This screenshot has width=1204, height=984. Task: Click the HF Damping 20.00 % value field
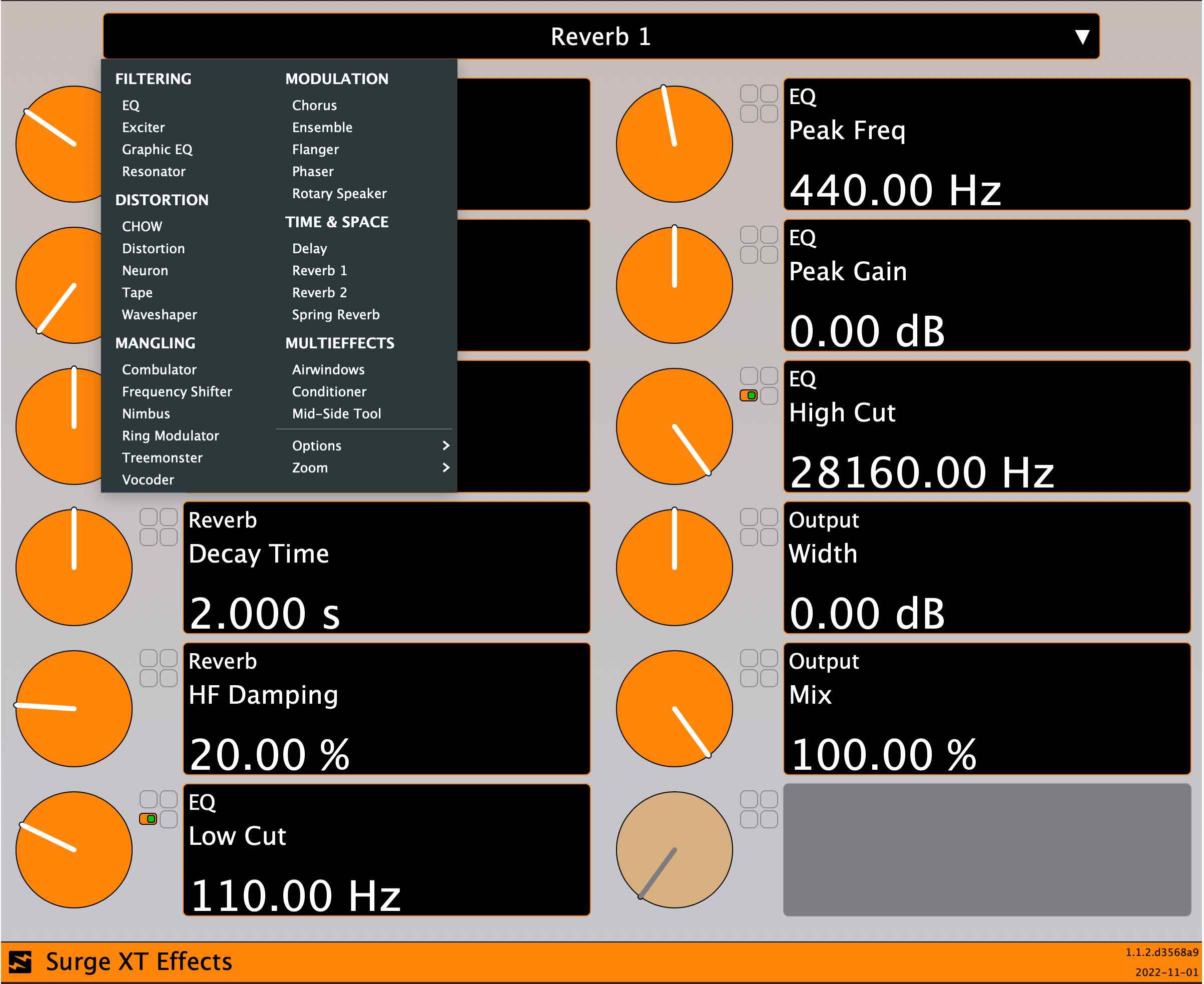tap(270, 754)
